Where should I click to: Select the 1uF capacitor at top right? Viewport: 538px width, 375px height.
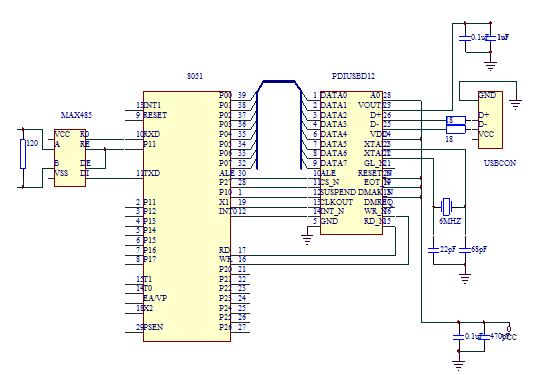pos(491,37)
